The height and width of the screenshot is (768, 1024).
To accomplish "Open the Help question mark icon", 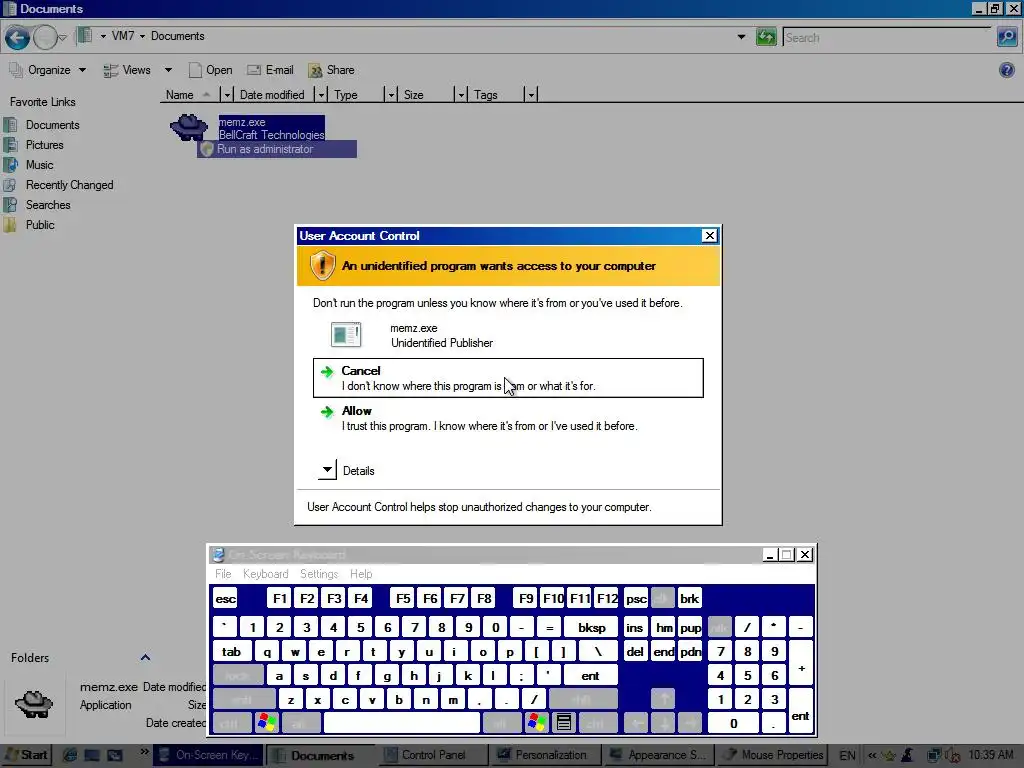I will tap(1006, 70).
